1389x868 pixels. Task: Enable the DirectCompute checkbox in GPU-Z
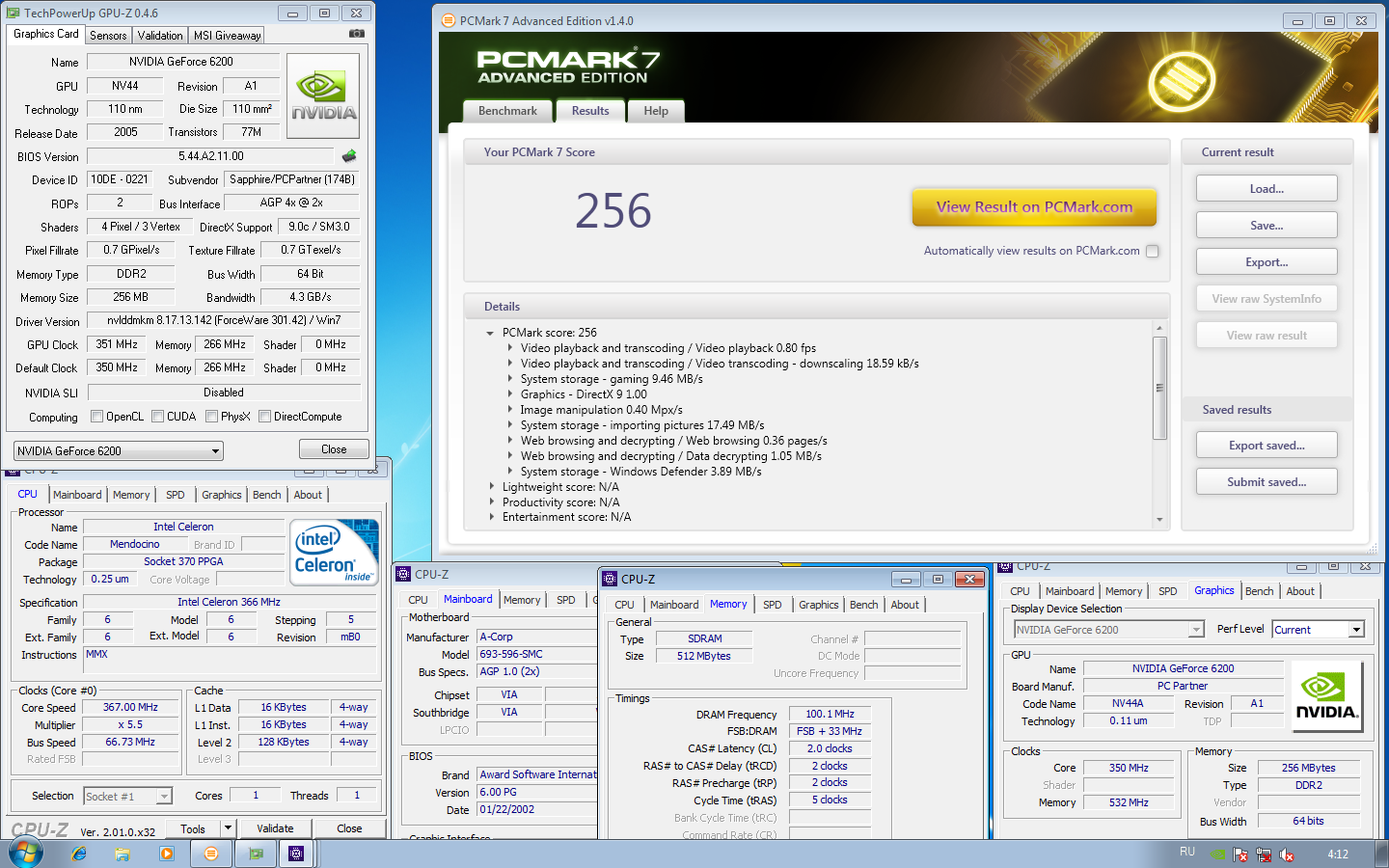[264, 417]
